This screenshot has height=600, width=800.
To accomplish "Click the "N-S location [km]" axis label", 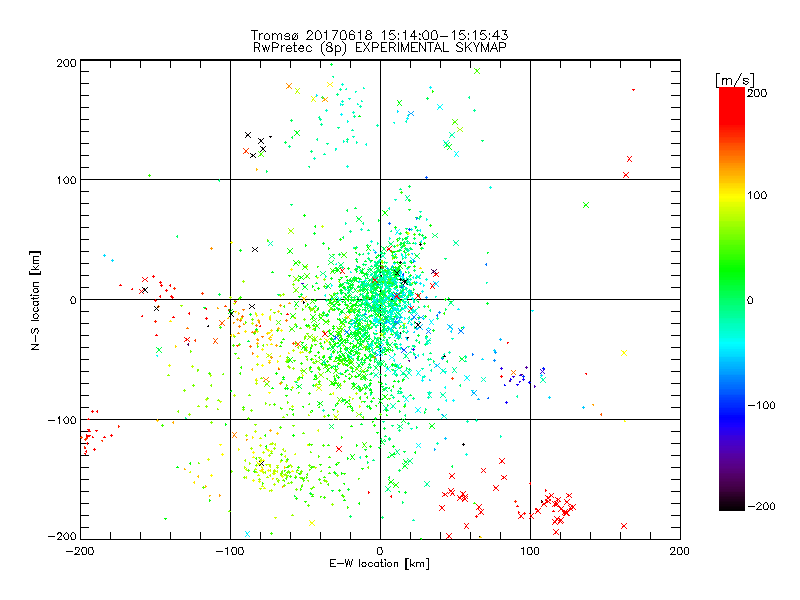I will pos(35,300).
